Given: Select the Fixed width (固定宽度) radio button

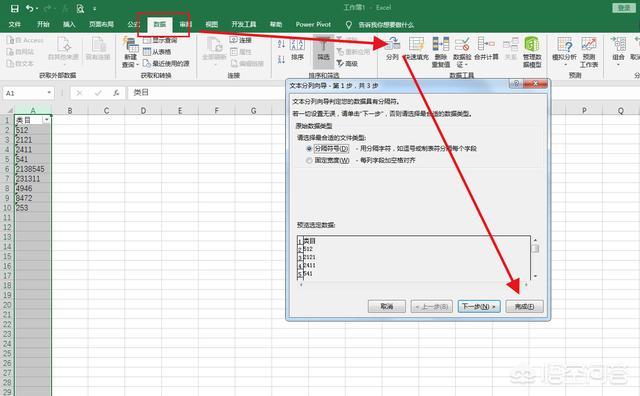Looking at the screenshot, I should (309, 161).
